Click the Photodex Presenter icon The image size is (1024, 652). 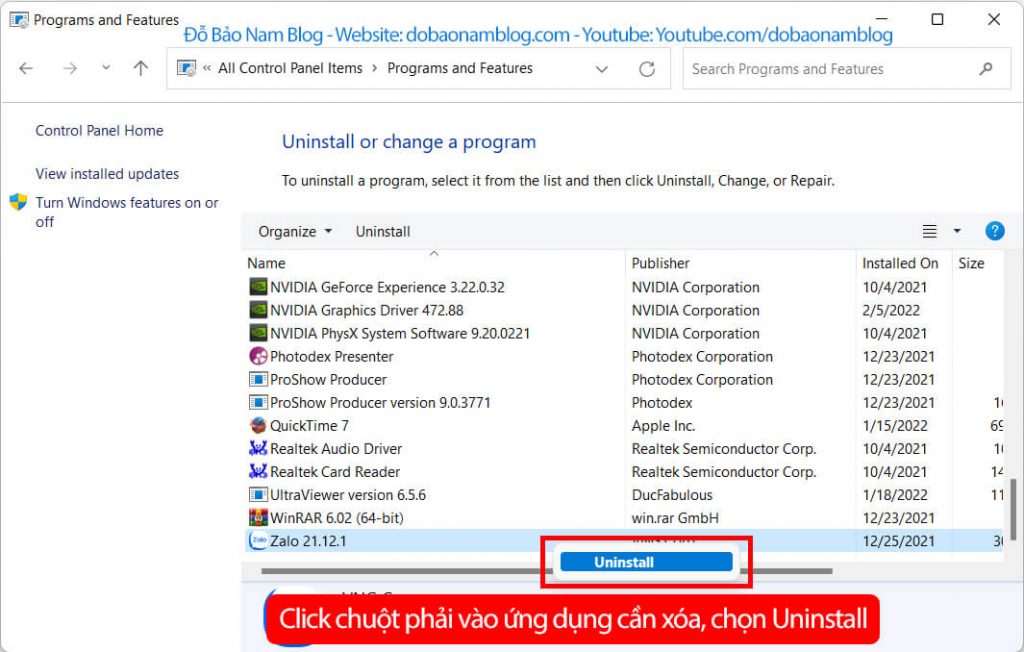click(x=258, y=356)
